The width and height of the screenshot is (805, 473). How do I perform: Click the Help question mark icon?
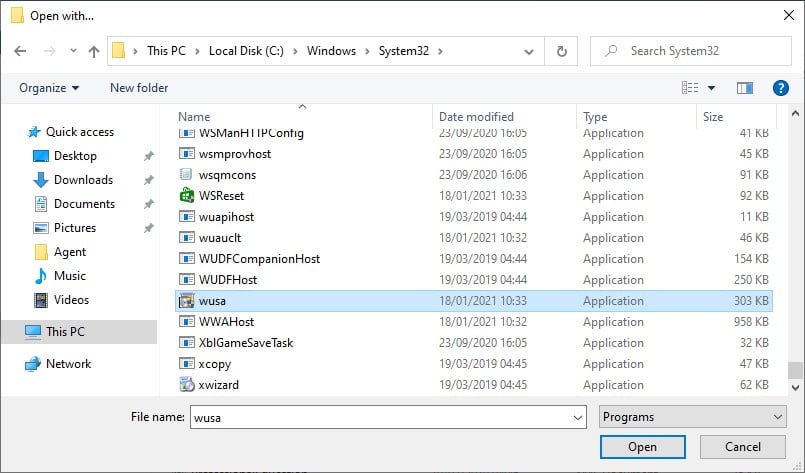pyautogui.click(x=781, y=88)
